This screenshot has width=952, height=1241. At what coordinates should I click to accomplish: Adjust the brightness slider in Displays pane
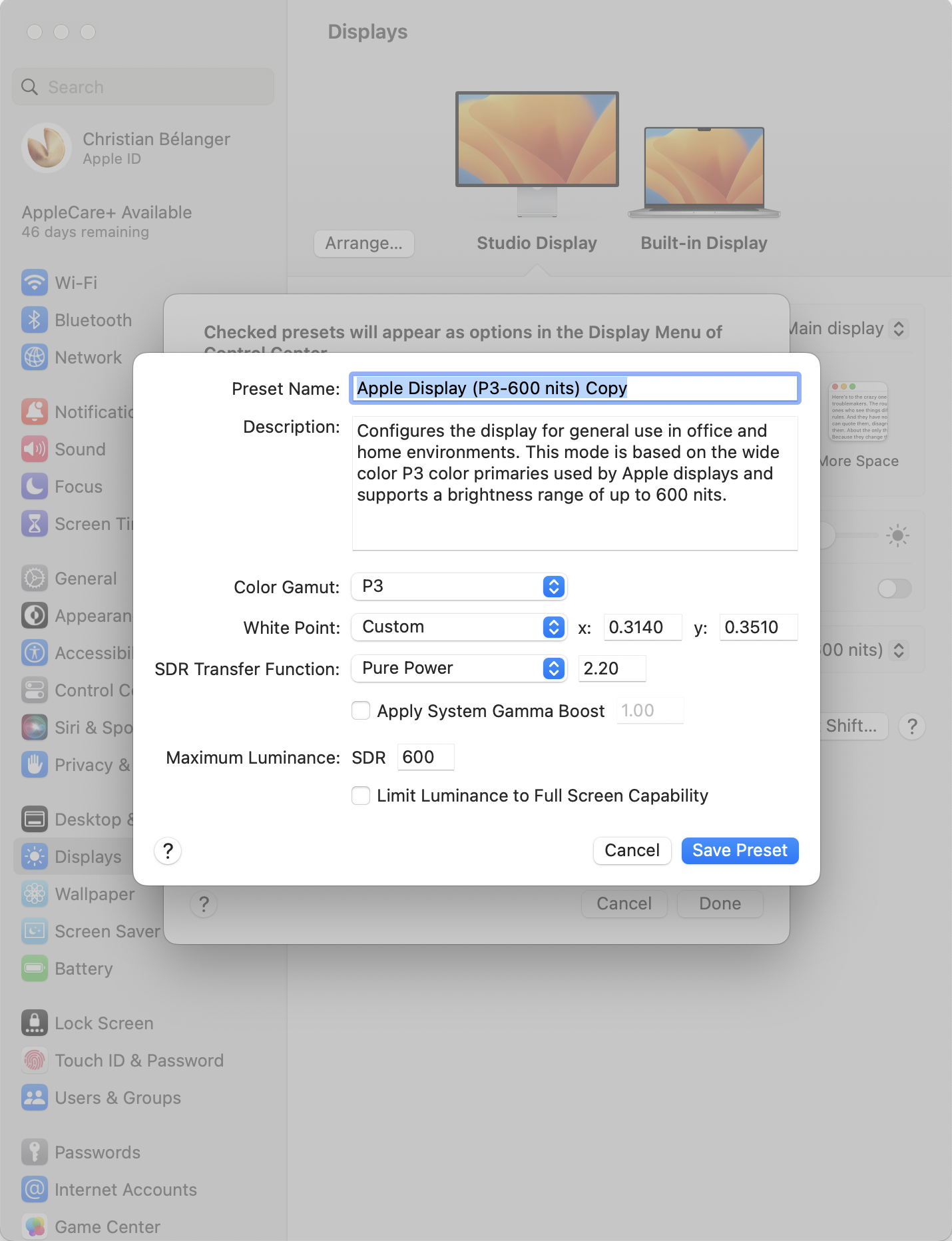tap(849, 535)
